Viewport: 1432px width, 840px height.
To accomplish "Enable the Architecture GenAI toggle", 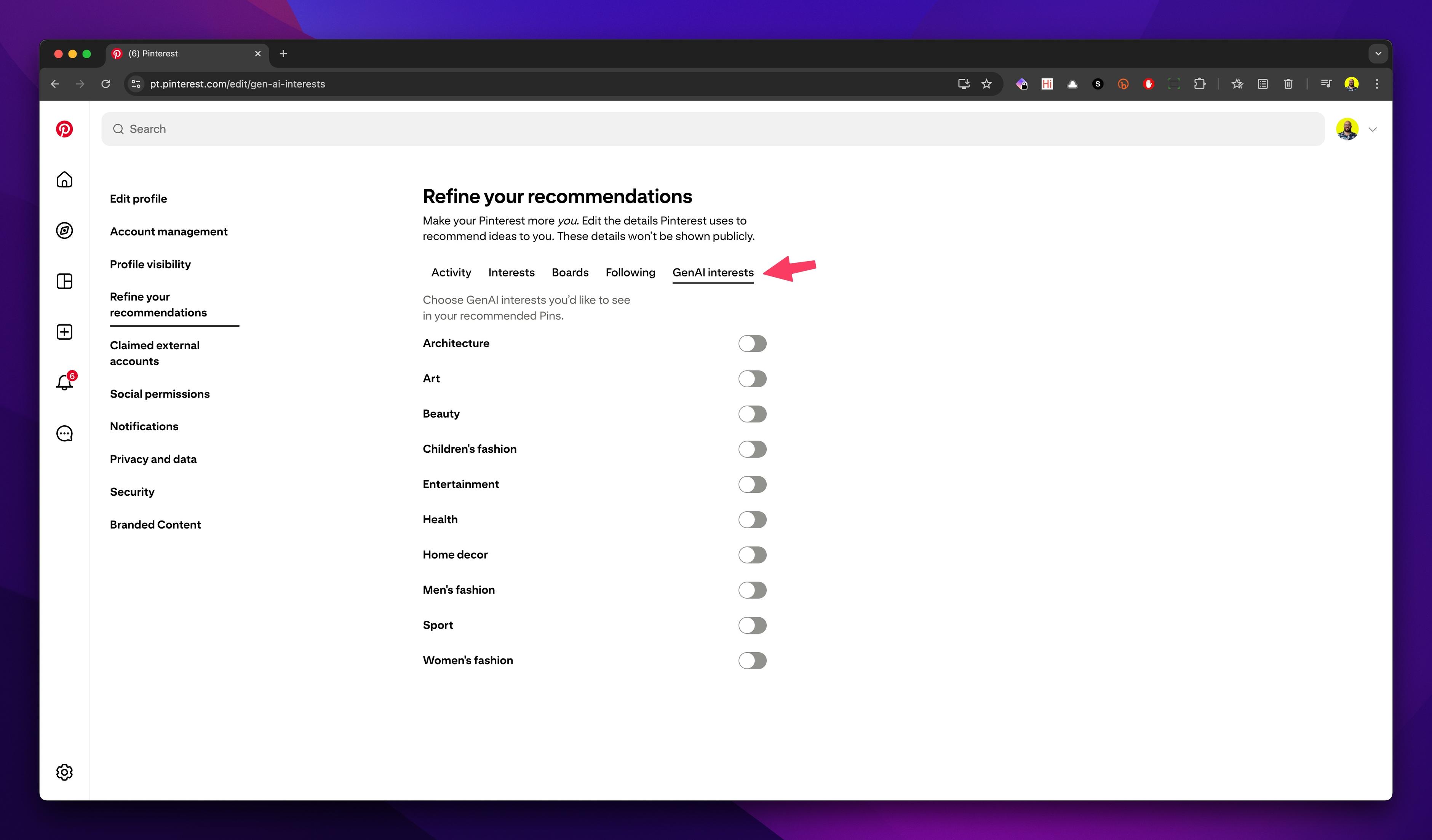I will point(752,343).
